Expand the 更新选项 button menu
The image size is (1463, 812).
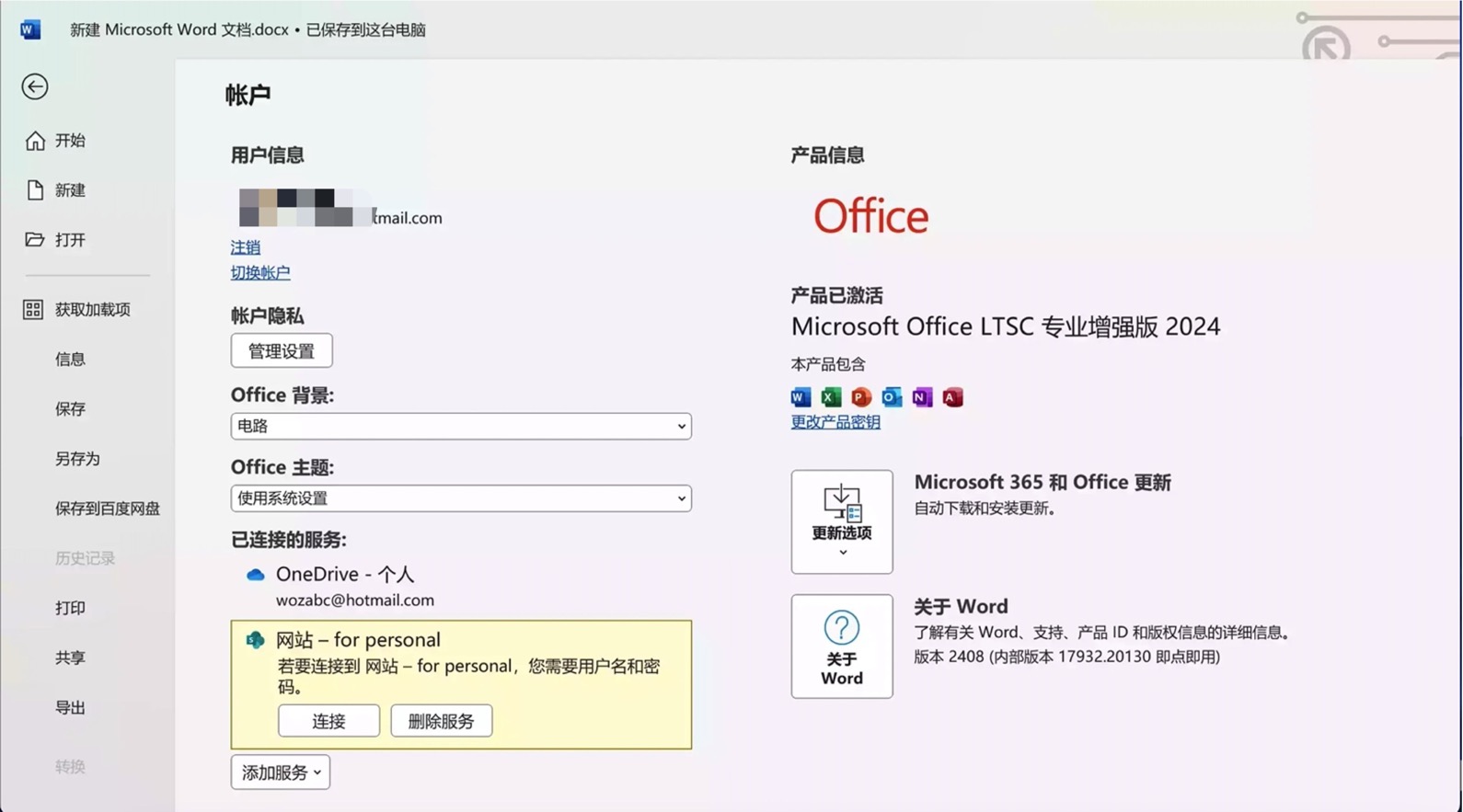[x=842, y=522]
